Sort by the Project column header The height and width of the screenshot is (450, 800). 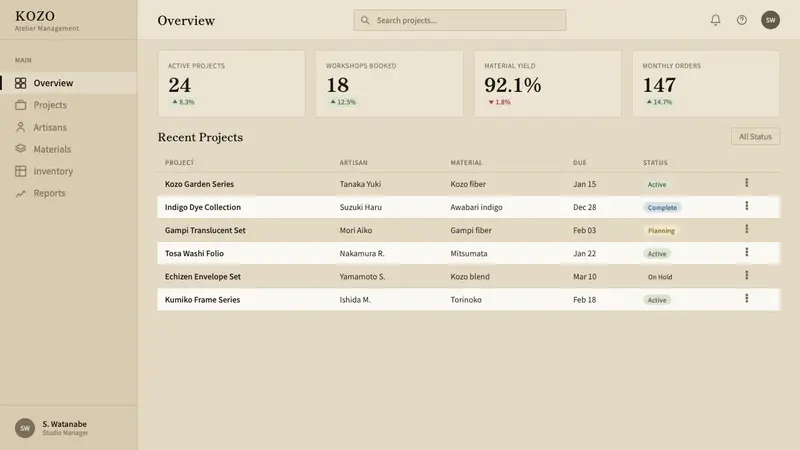(179, 162)
